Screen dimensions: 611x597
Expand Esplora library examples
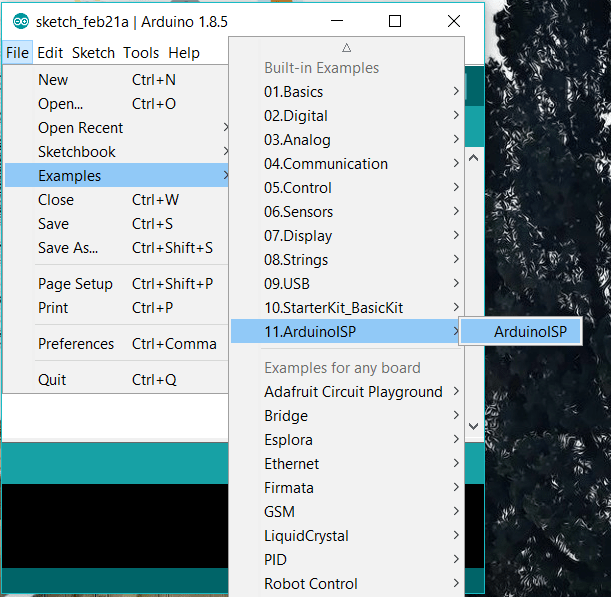[346, 440]
